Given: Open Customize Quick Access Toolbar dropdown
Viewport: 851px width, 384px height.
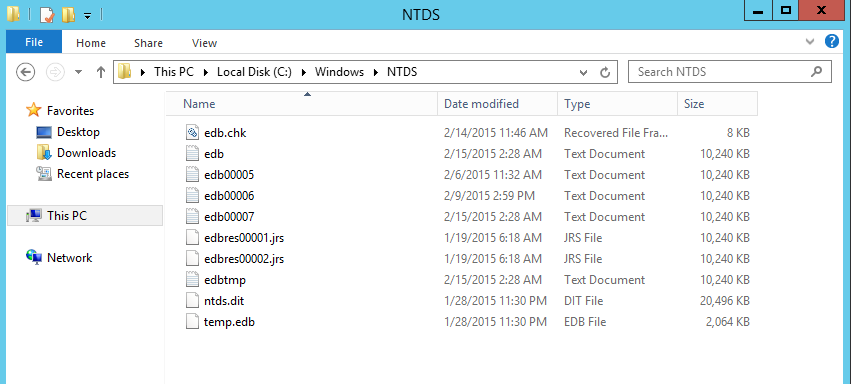Looking at the screenshot, I should coord(87,16).
